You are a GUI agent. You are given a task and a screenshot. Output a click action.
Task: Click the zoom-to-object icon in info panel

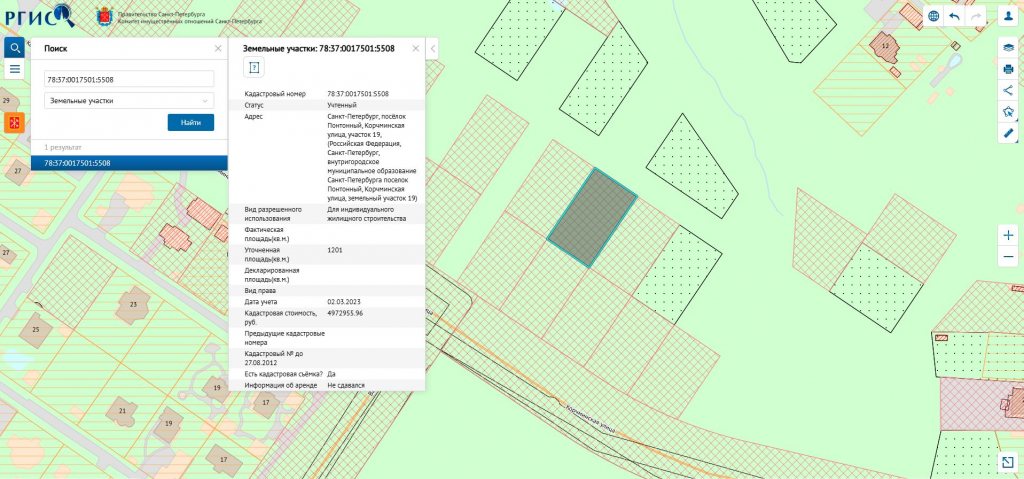(254, 67)
